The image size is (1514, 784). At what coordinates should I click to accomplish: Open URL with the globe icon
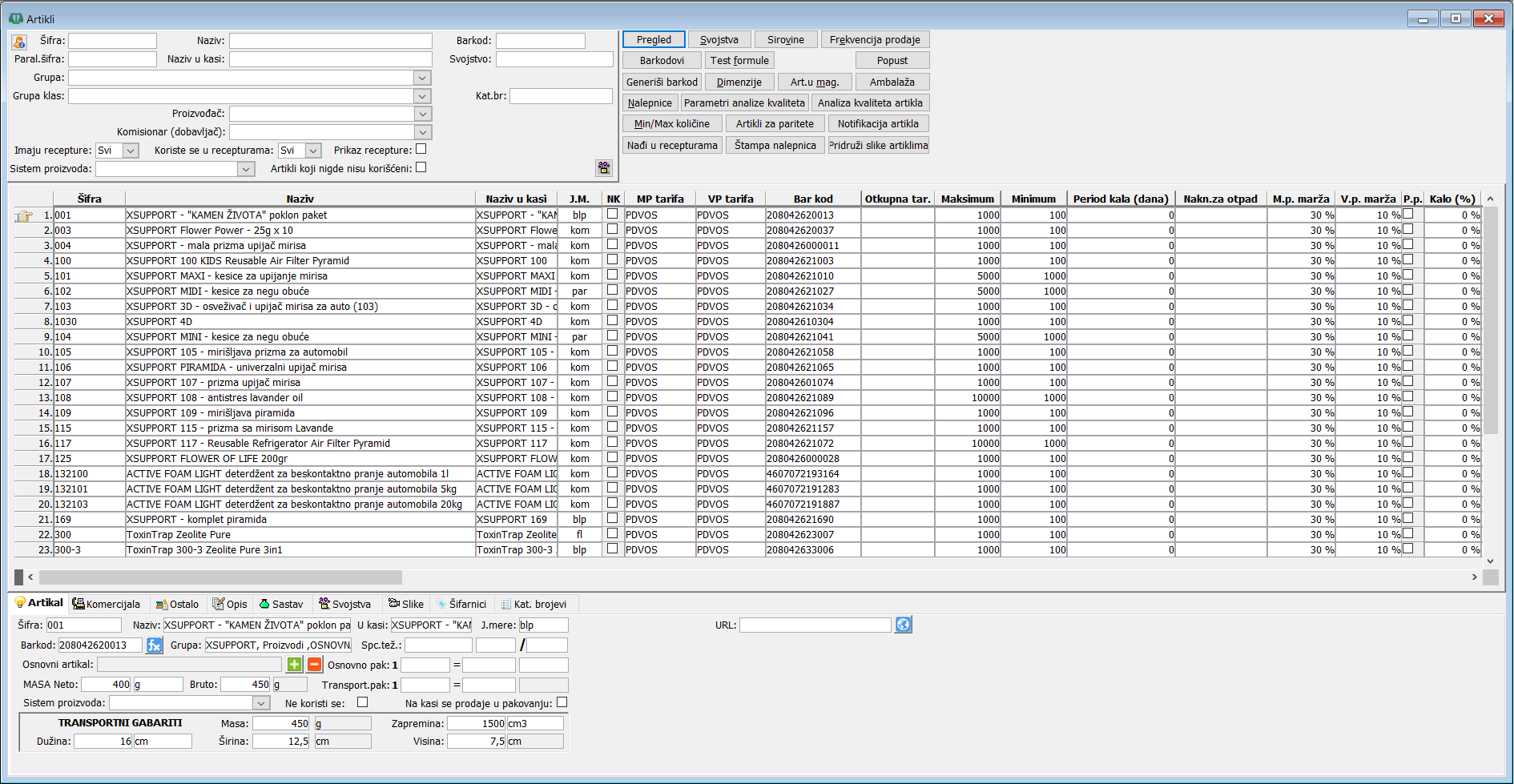[x=904, y=625]
